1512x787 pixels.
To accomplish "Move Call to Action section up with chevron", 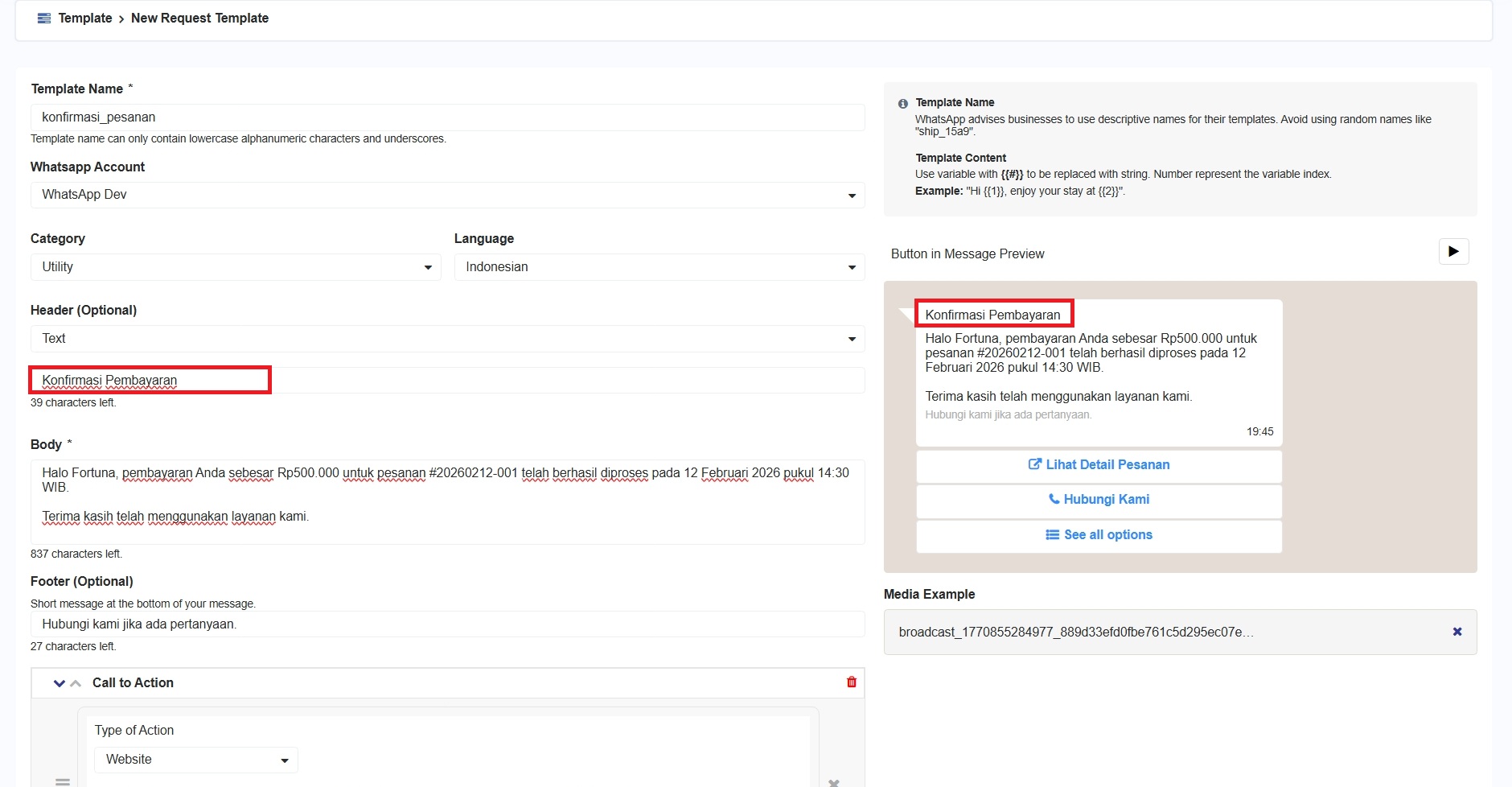I will [x=76, y=683].
